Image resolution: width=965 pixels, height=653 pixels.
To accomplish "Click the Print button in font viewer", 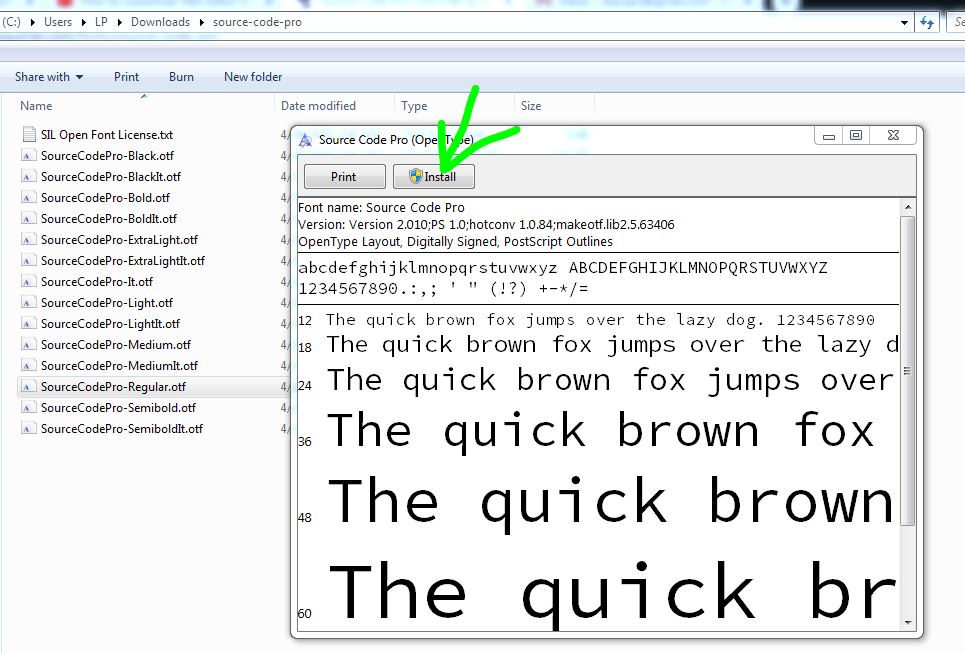I will point(345,177).
